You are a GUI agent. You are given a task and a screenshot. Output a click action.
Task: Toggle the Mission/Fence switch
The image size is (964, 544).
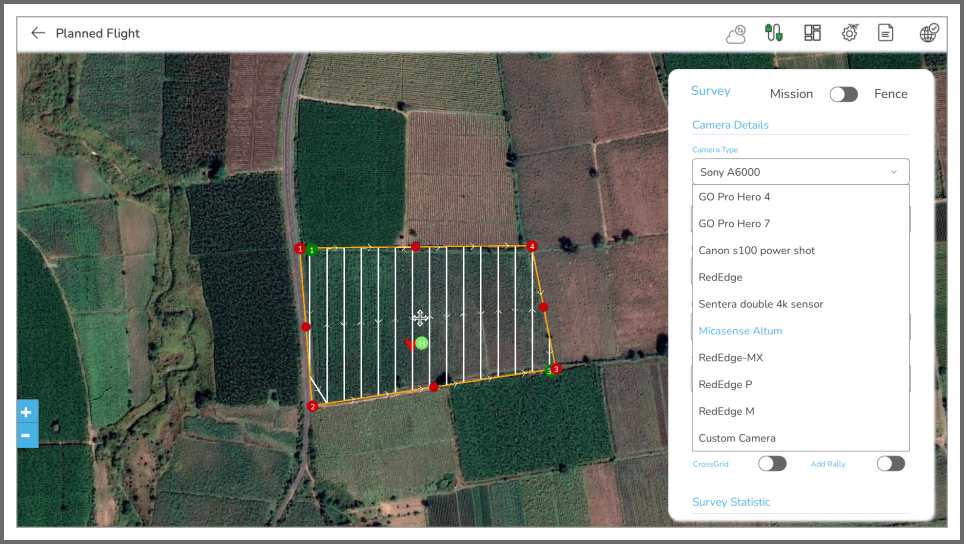(843, 94)
